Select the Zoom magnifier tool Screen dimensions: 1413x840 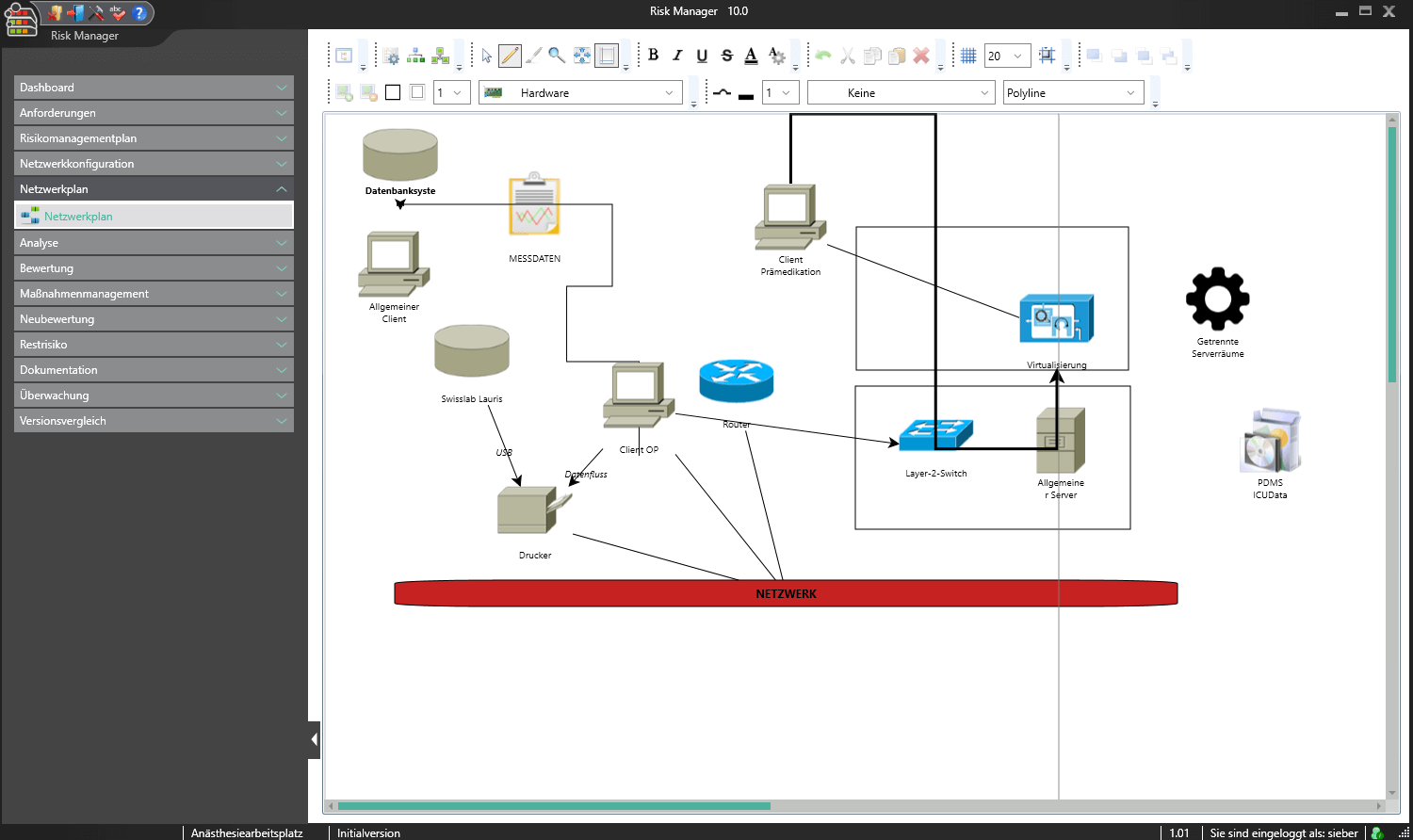[x=556, y=56]
